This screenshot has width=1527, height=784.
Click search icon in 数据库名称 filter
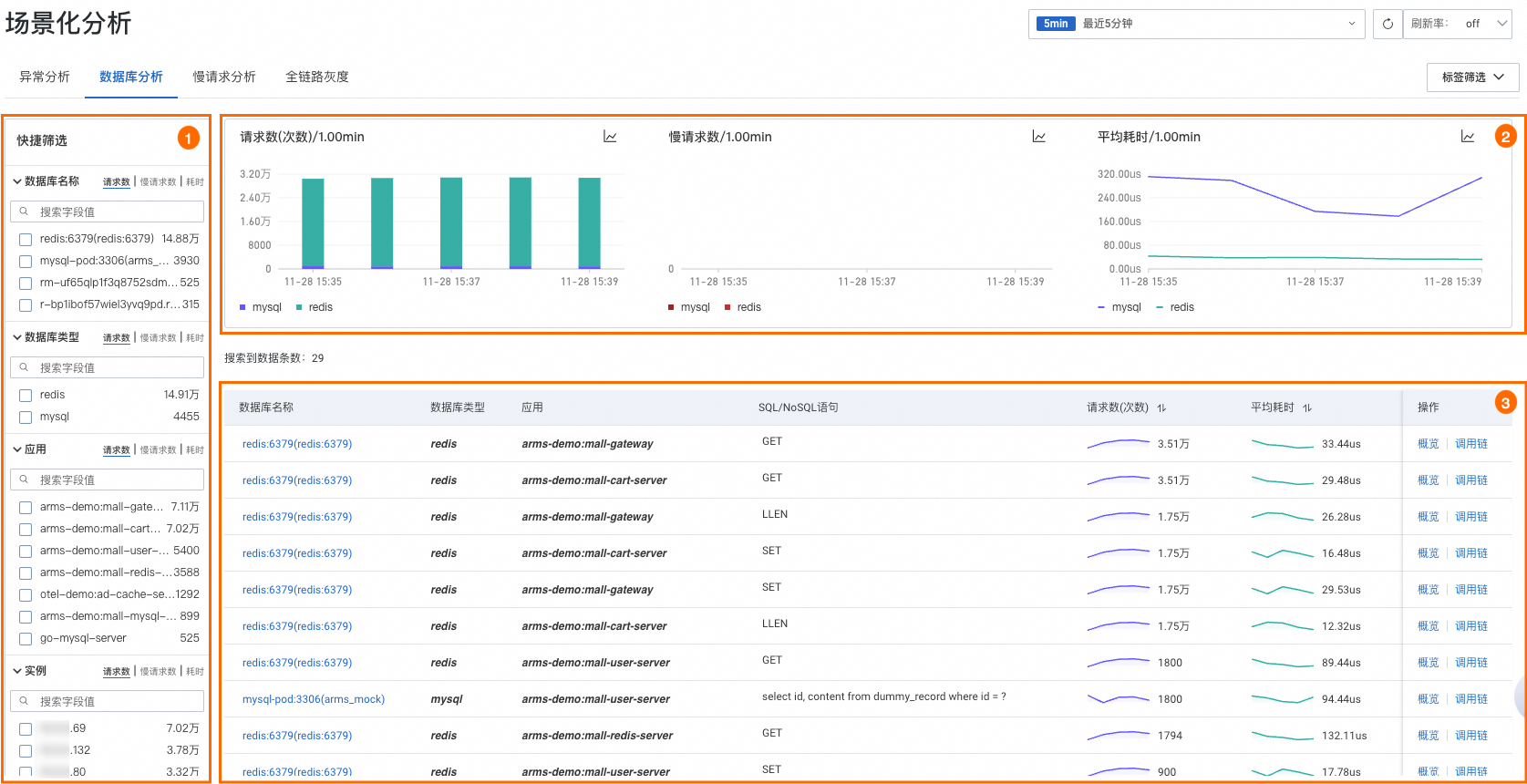[25, 211]
